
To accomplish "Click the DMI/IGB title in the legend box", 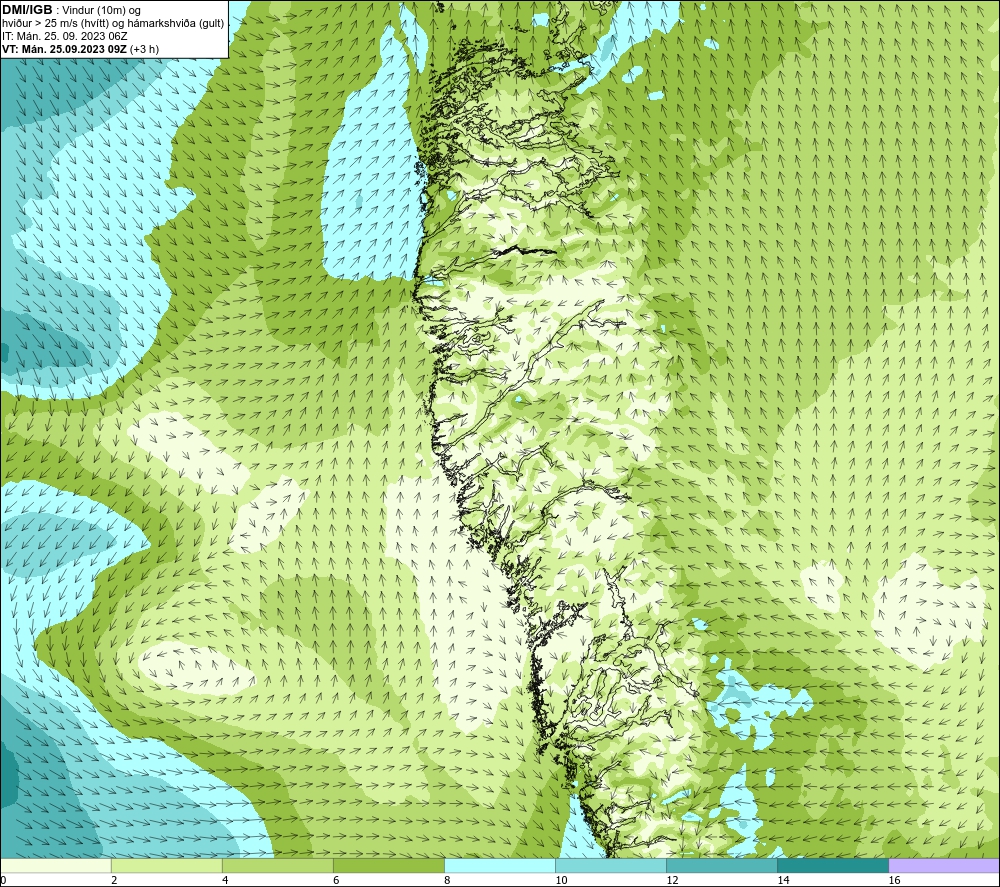I will coord(27,10).
